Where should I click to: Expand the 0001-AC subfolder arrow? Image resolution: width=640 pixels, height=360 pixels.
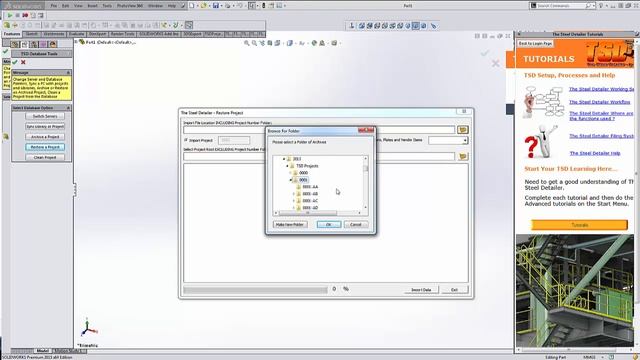(x=294, y=201)
